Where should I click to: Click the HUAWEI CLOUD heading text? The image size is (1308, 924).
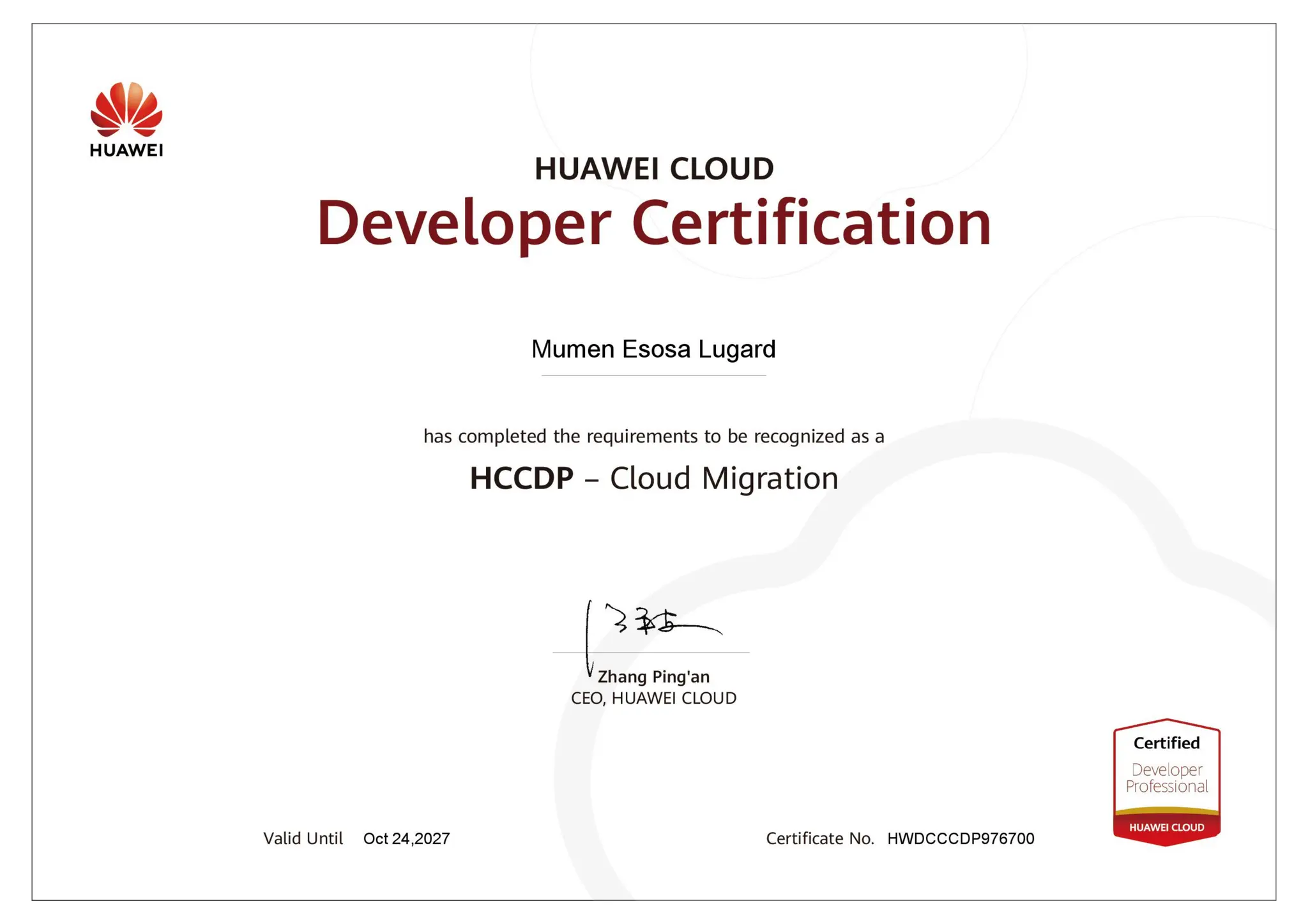click(654, 169)
